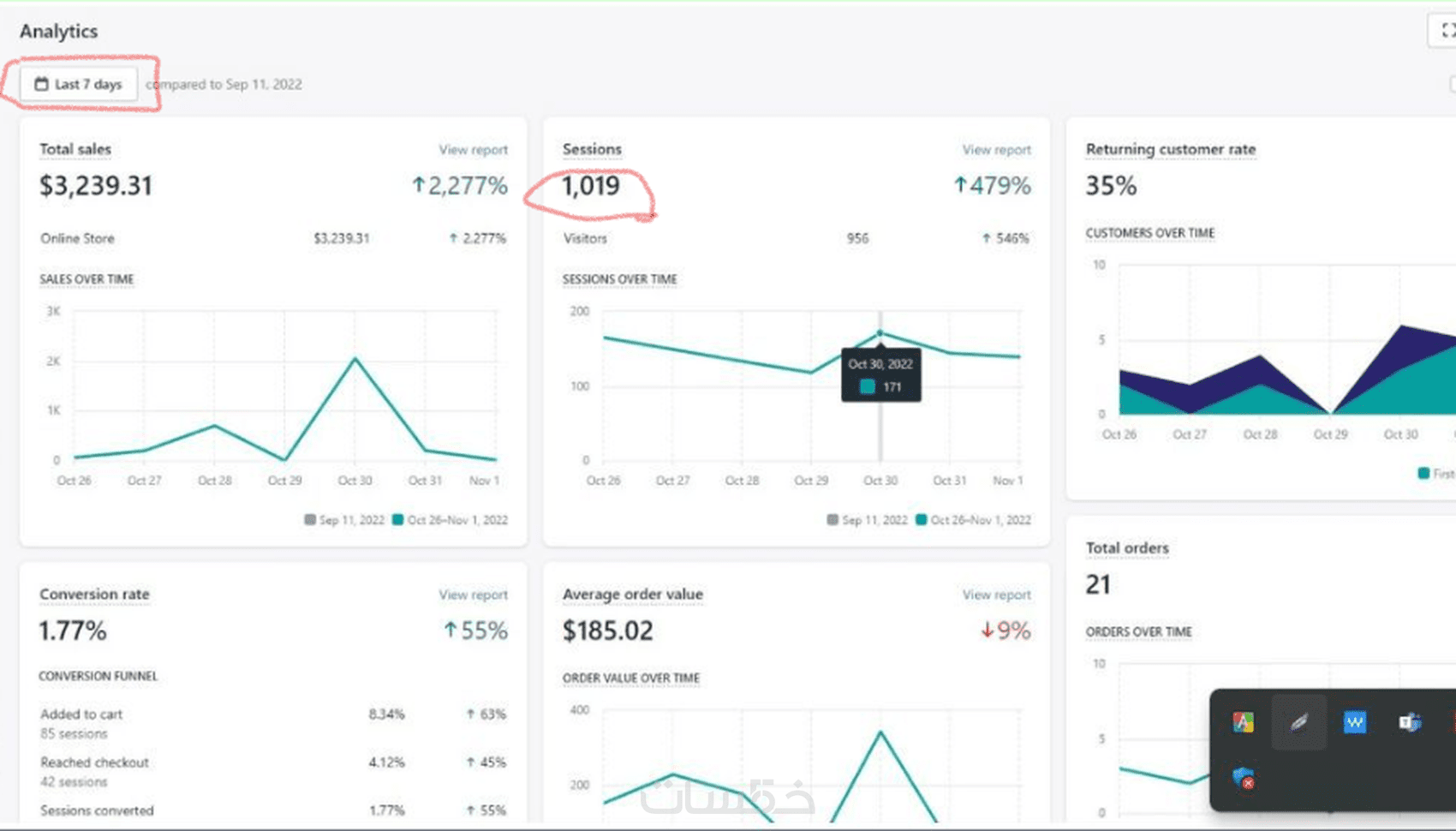Click the Returning customer rate heading

tap(1171, 150)
